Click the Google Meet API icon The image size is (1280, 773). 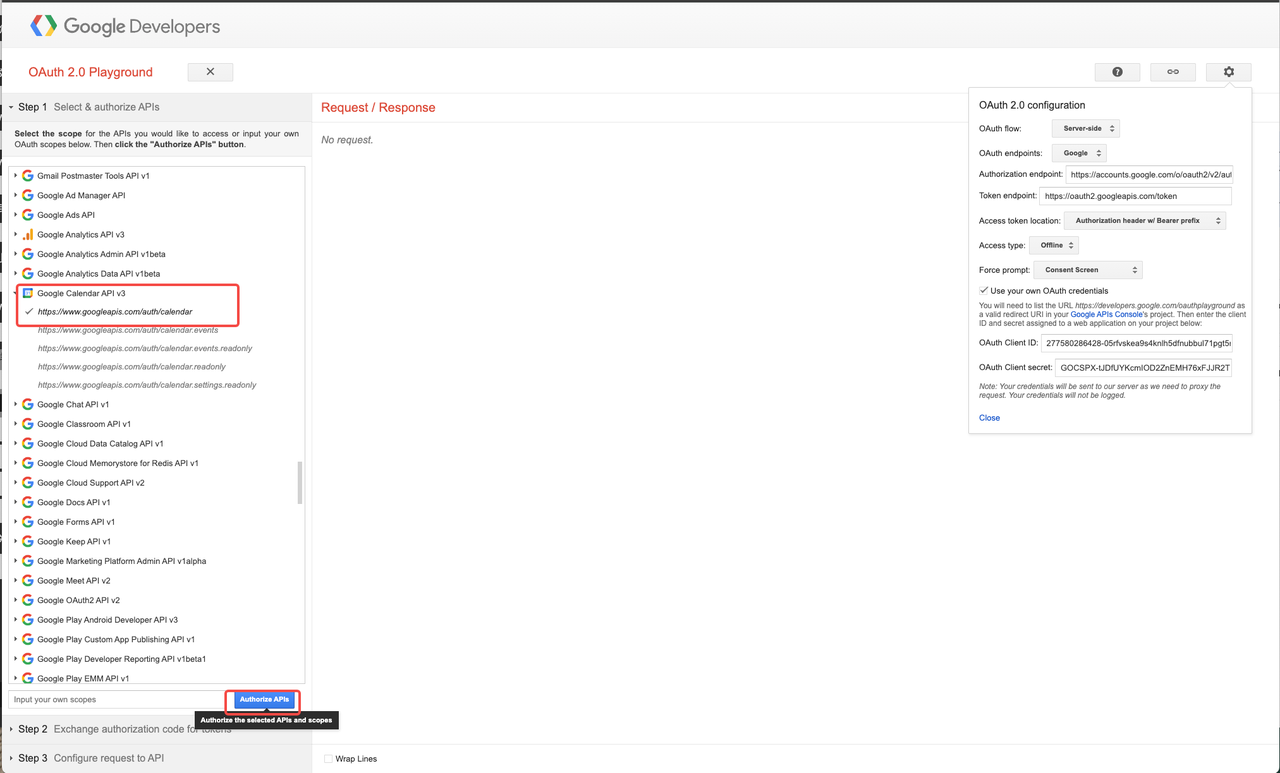click(28, 580)
